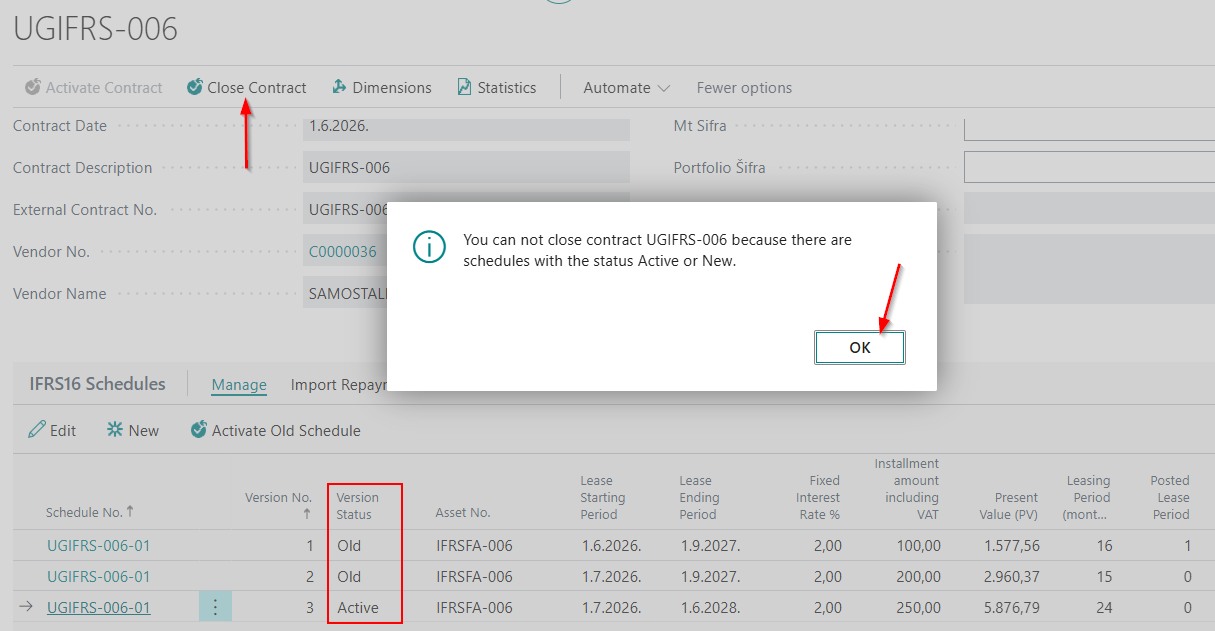Screen dimensions: 1215x631
Task: Click the Lease Starting Period header
Action: 603,497
